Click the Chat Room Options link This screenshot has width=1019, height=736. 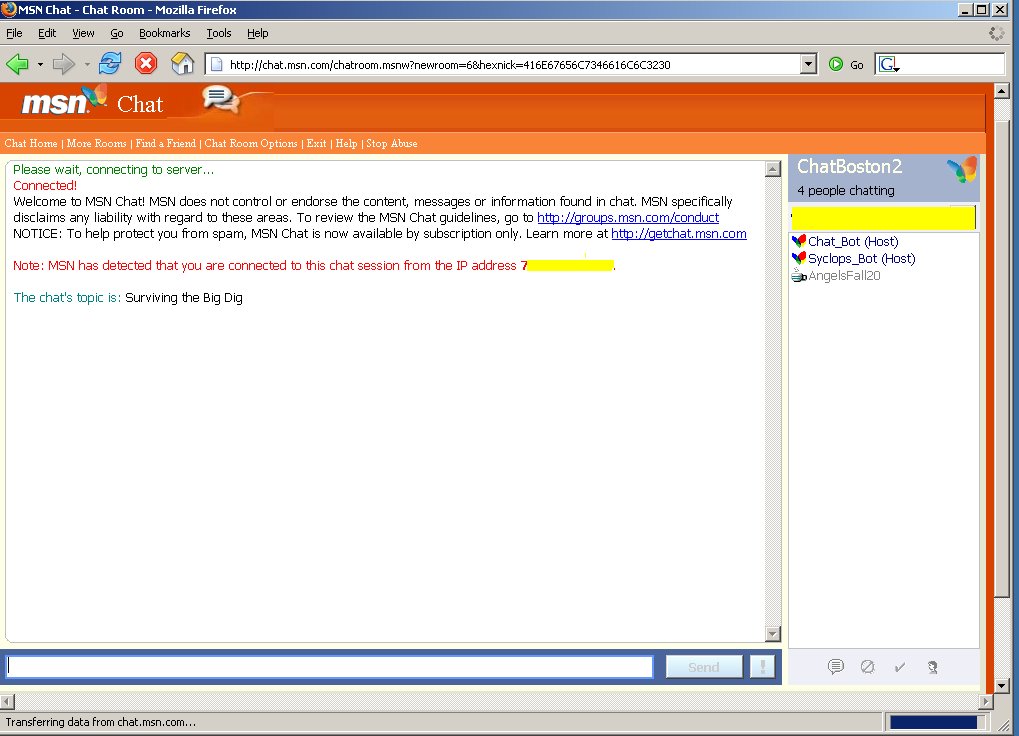coord(251,143)
